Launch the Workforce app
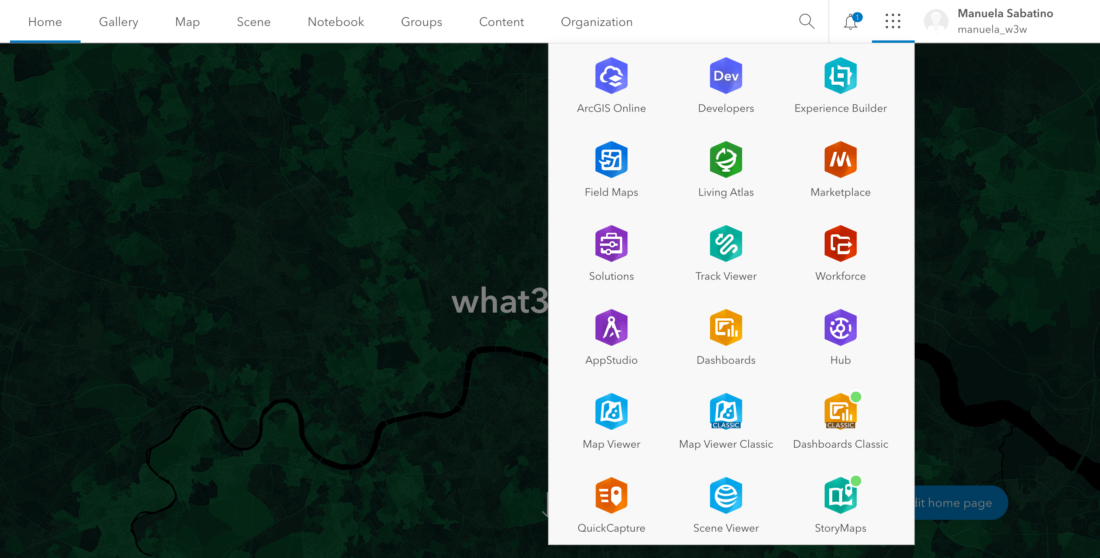 840,254
